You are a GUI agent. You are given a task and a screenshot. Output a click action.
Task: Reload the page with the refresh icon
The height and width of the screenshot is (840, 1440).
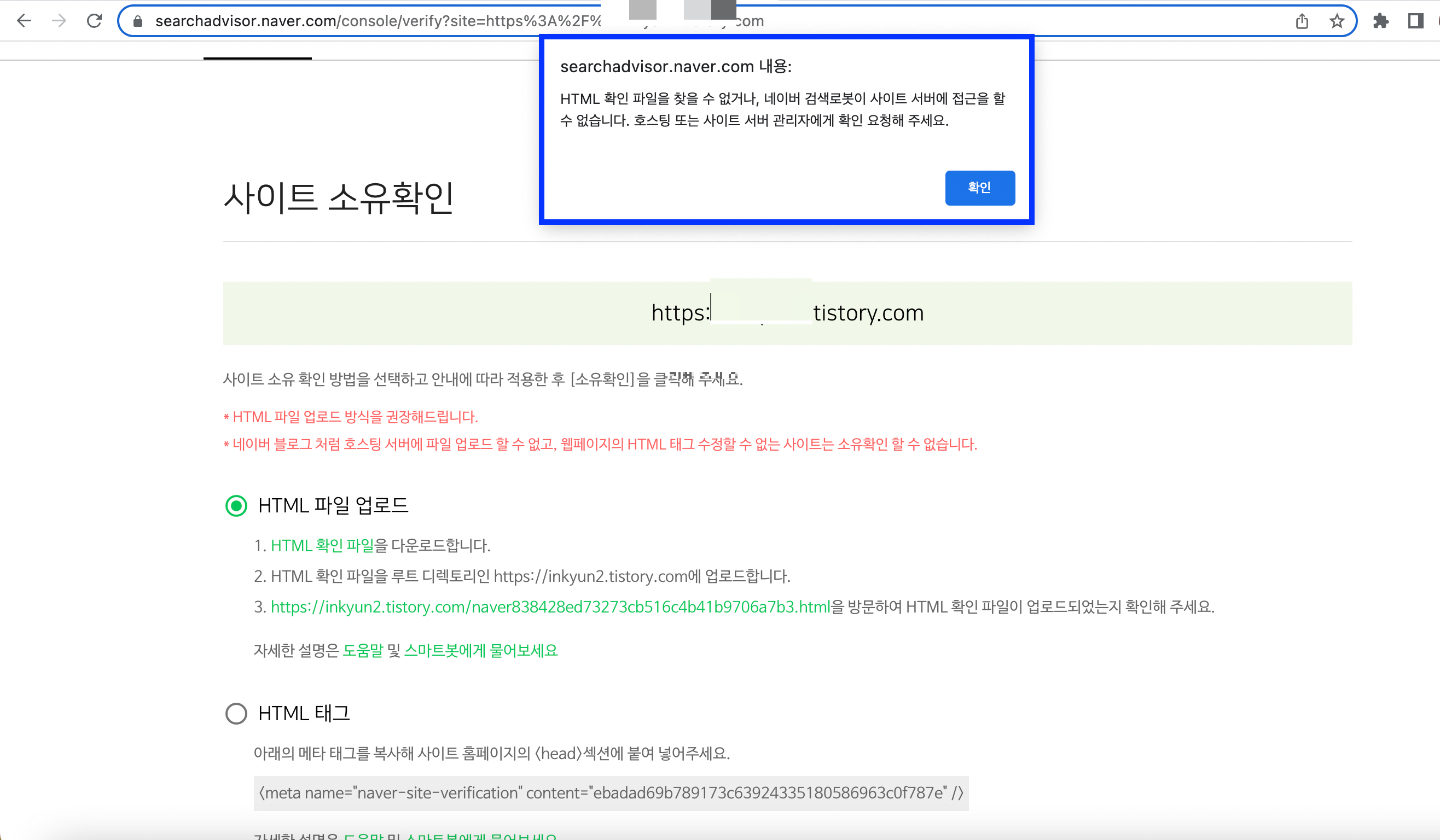(x=94, y=21)
